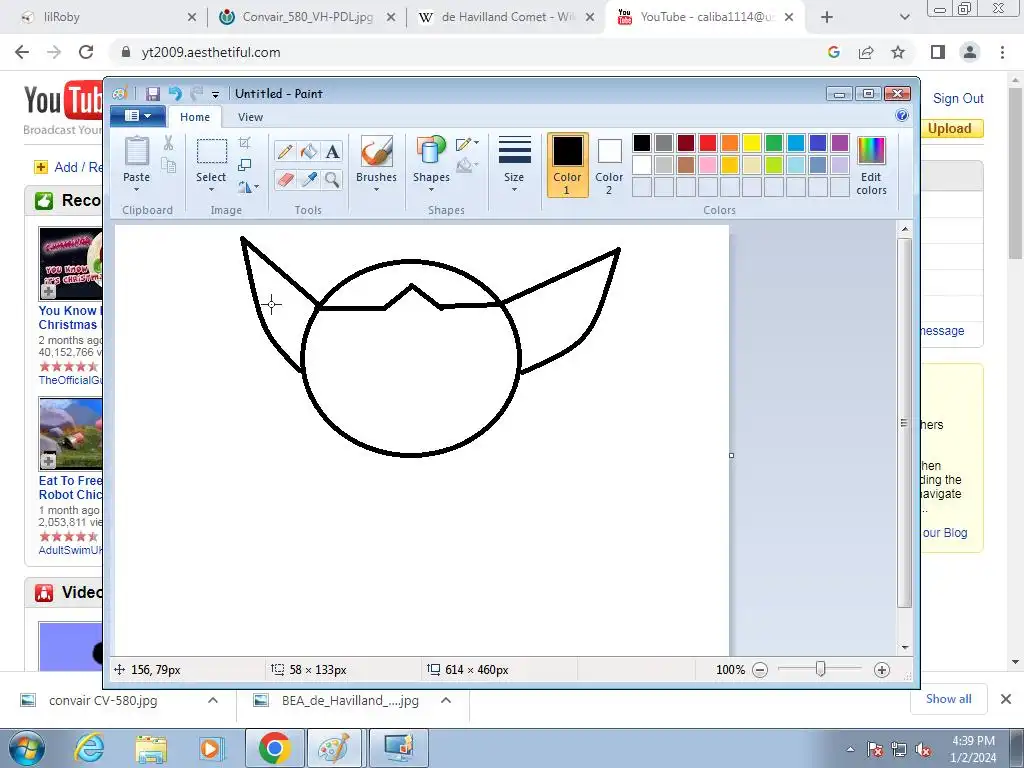Activate Color 1 button
This screenshot has width=1024, height=768.
(567, 165)
